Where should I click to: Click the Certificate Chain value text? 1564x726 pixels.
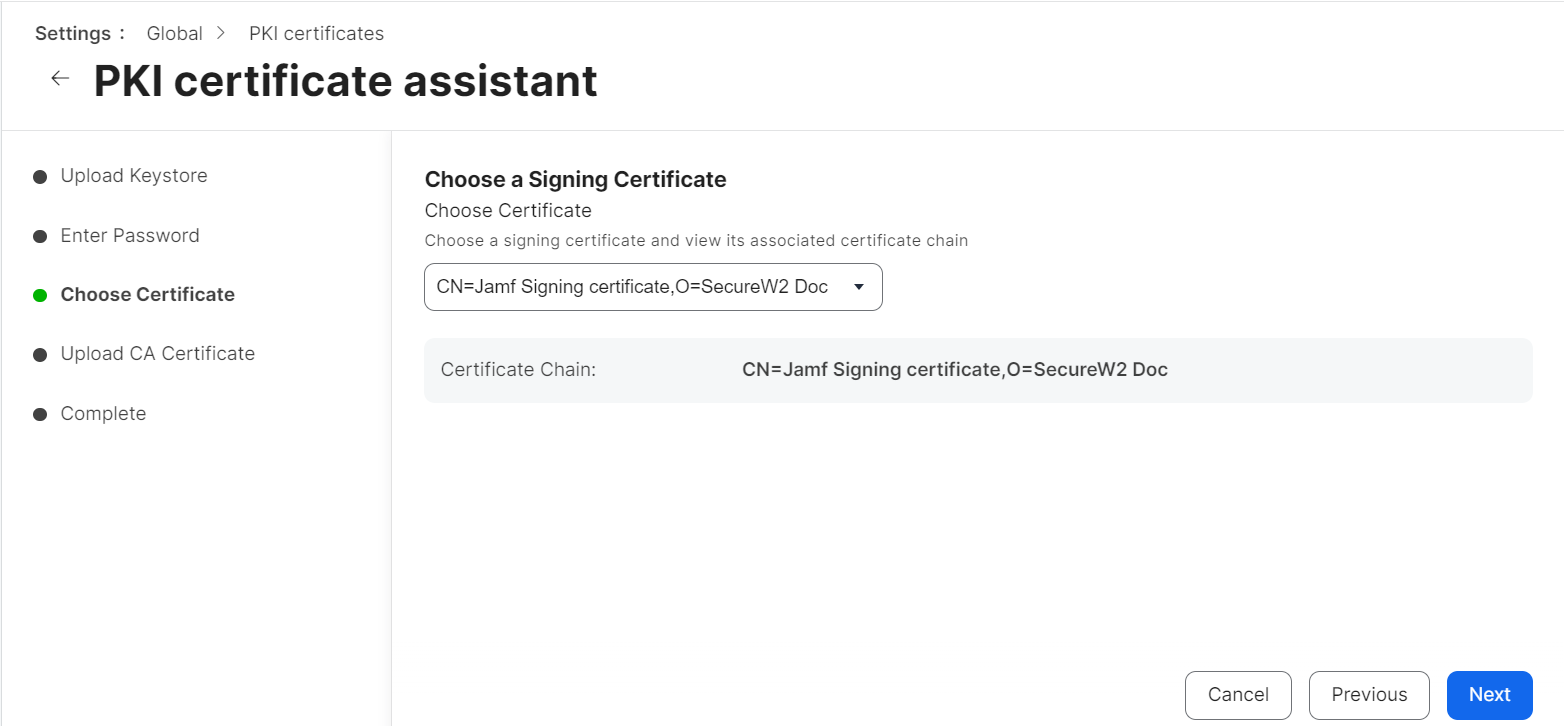[x=954, y=370]
